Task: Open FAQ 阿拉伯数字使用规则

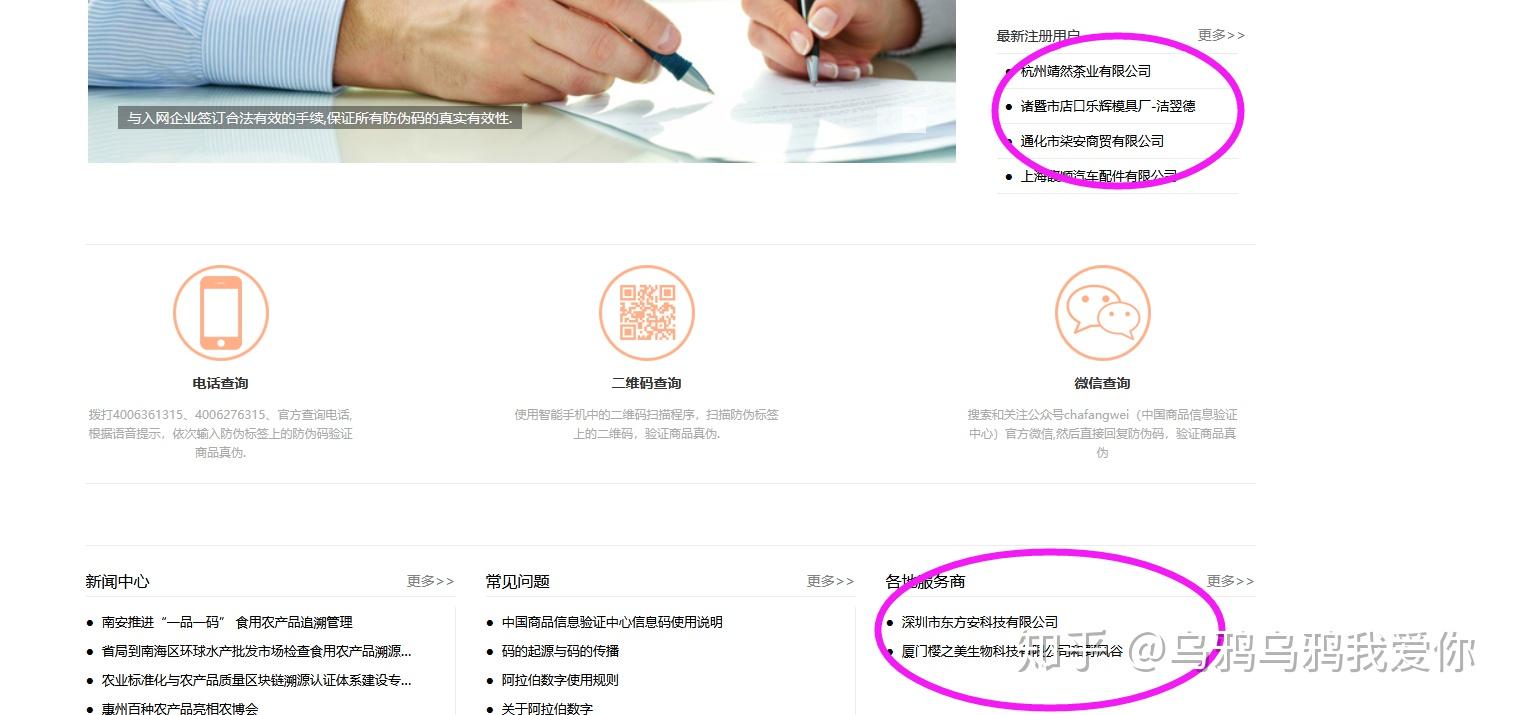Action: (x=560, y=680)
